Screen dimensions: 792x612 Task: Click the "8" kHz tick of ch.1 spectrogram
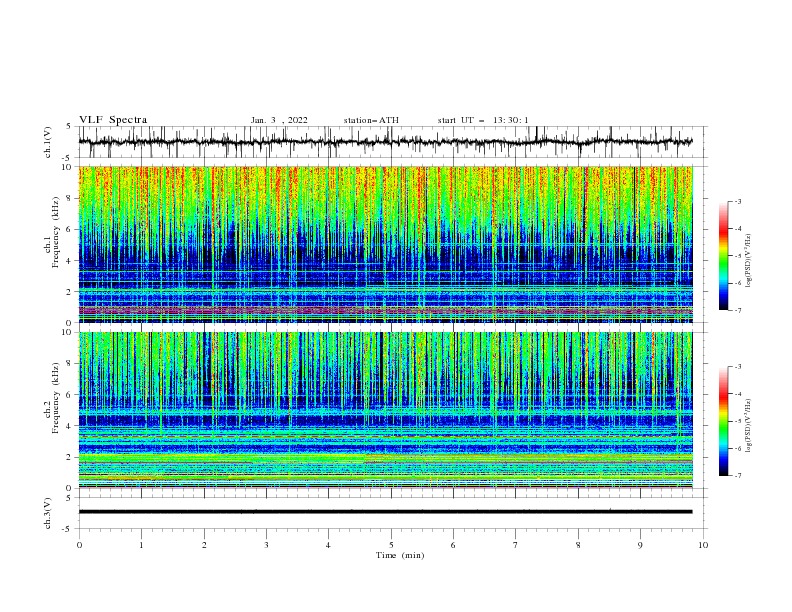pyautogui.click(x=71, y=198)
